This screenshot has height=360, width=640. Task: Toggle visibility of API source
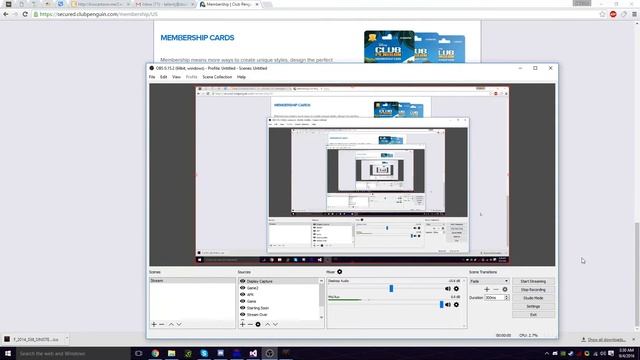(242, 295)
